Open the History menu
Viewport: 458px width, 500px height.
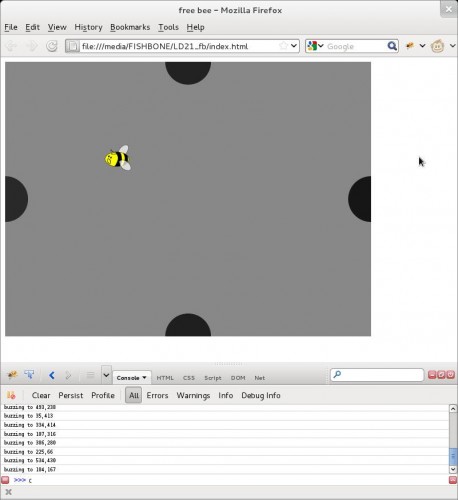(x=88, y=27)
